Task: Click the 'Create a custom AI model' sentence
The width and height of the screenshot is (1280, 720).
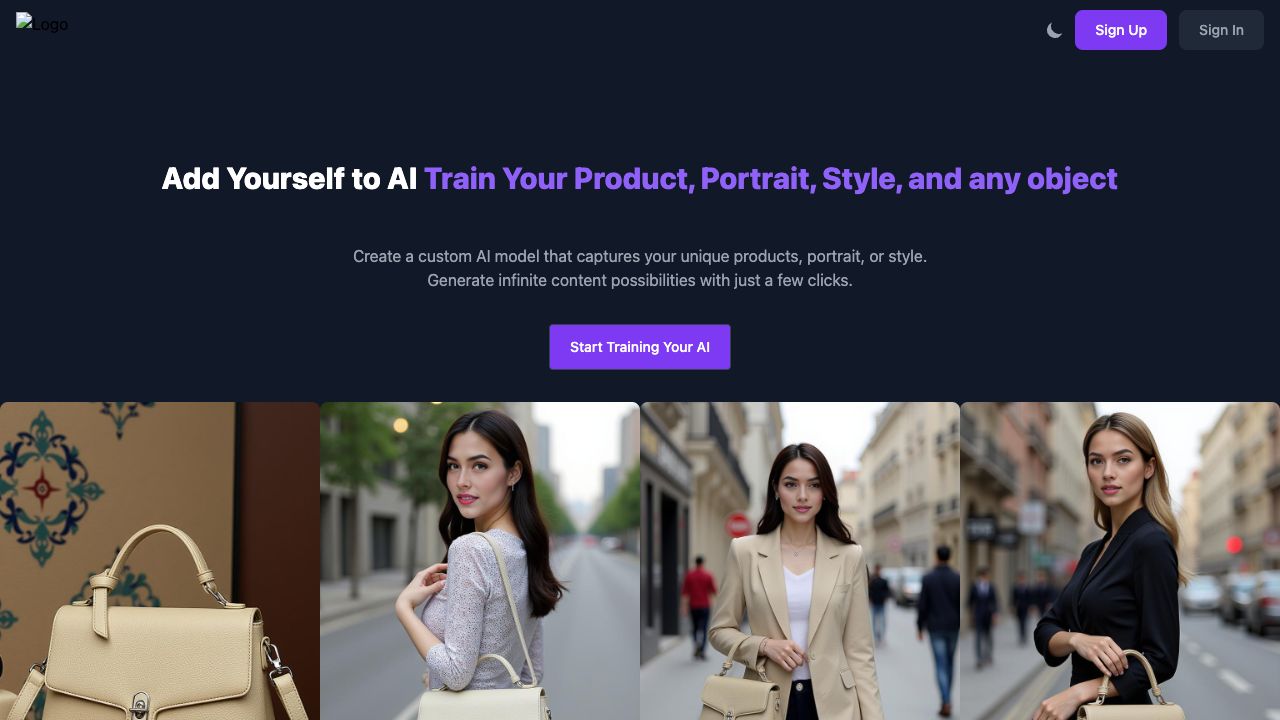Action: pyautogui.click(x=640, y=256)
